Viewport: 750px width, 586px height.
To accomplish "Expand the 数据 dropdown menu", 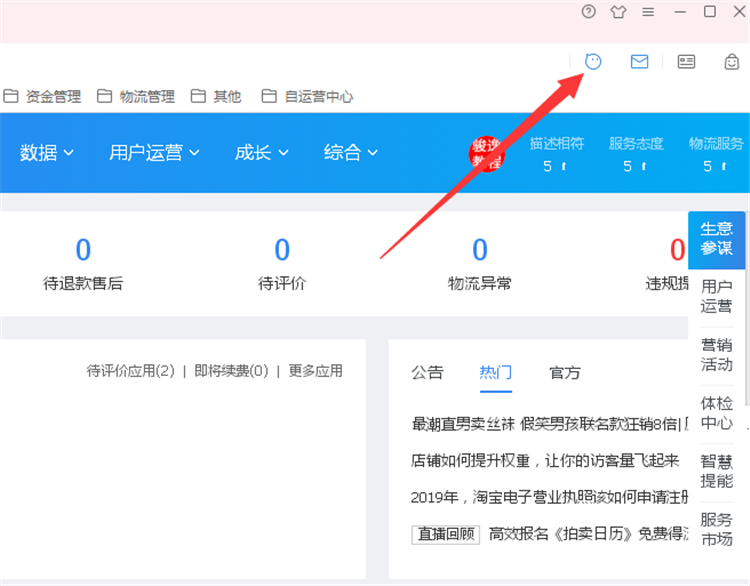I will (47, 153).
